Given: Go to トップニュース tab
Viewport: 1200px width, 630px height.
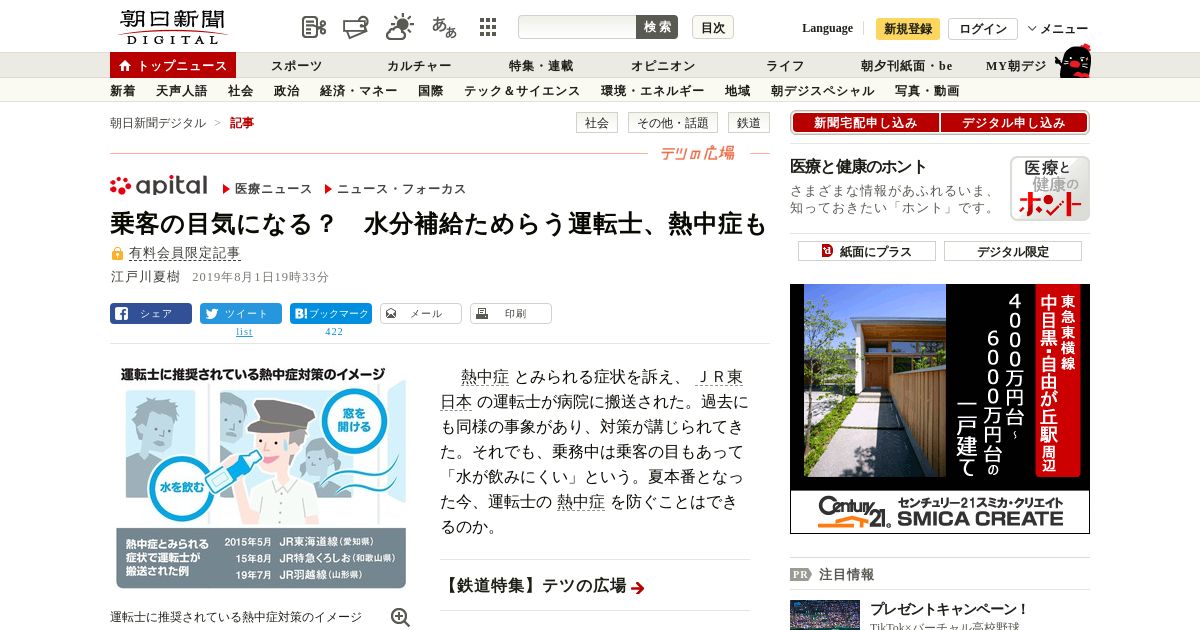Looking at the screenshot, I should click(173, 65).
